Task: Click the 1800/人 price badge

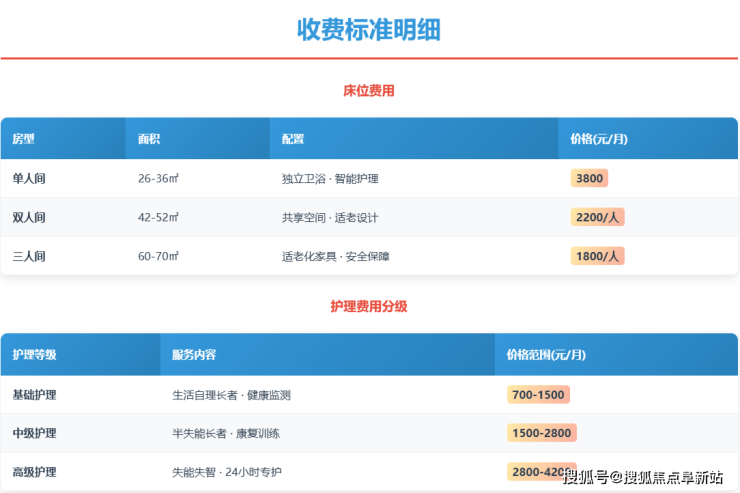Action: pos(597,256)
